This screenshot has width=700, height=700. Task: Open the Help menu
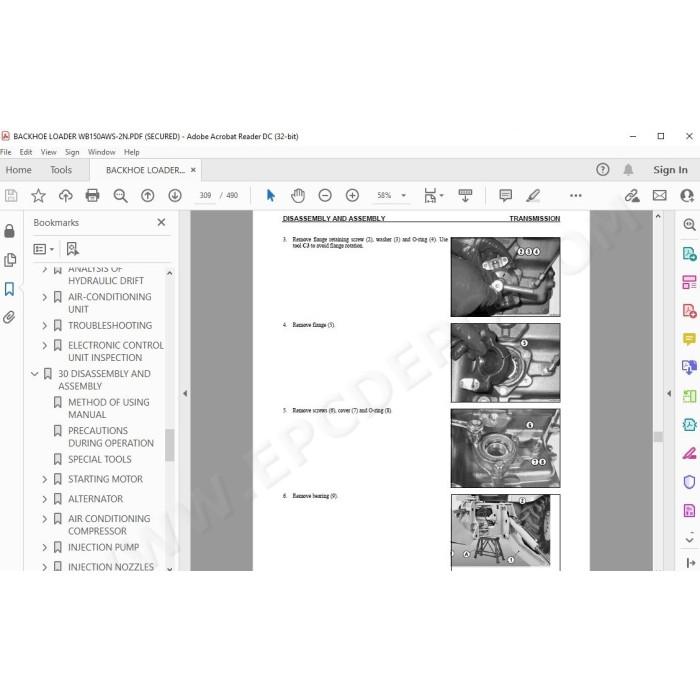132,152
